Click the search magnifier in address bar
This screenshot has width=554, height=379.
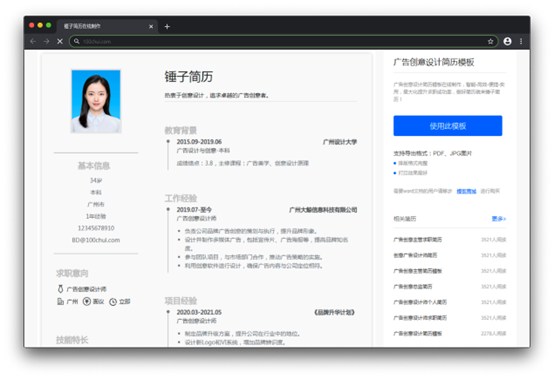[77, 41]
